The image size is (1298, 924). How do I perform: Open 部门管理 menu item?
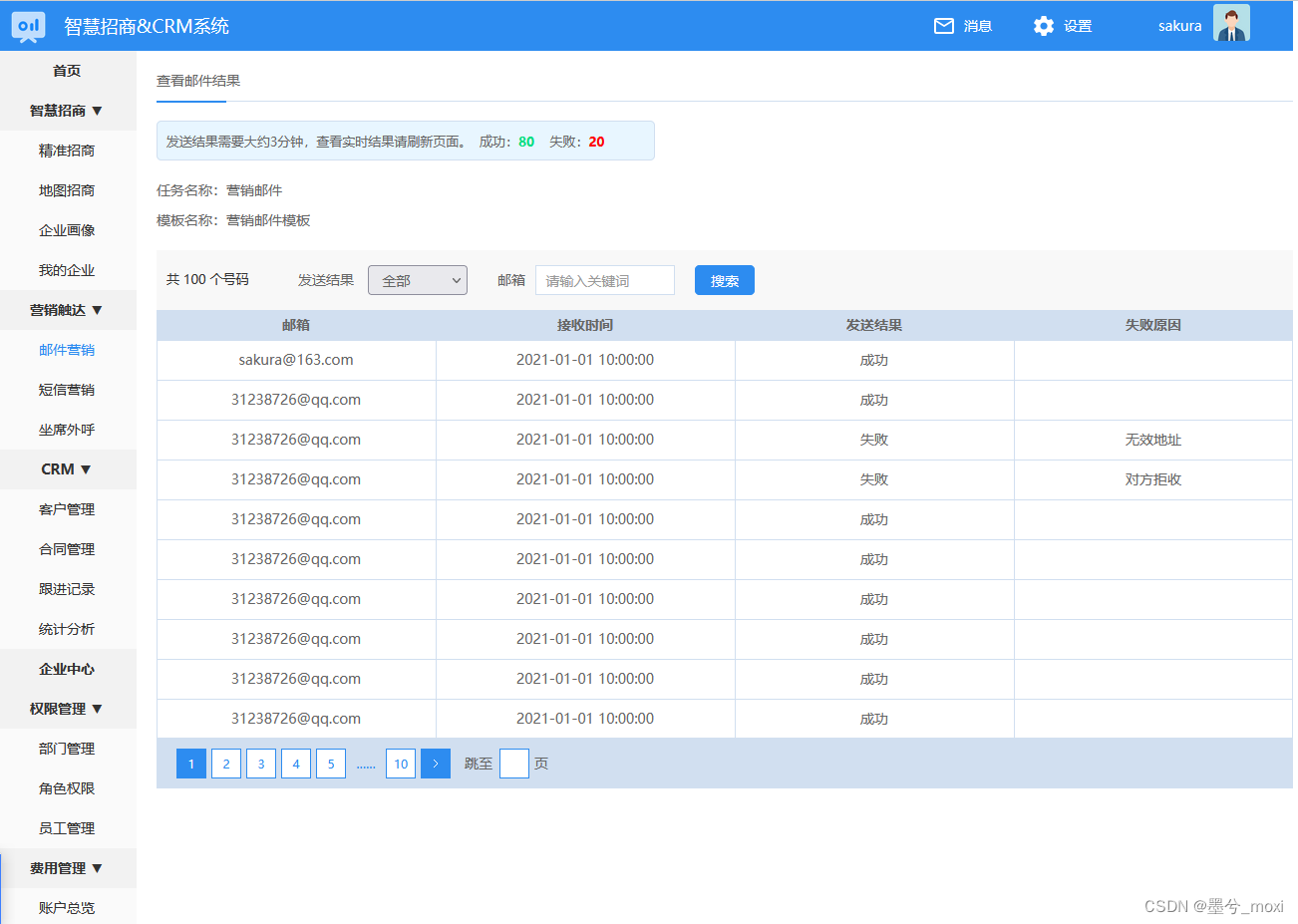pos(67,749)
